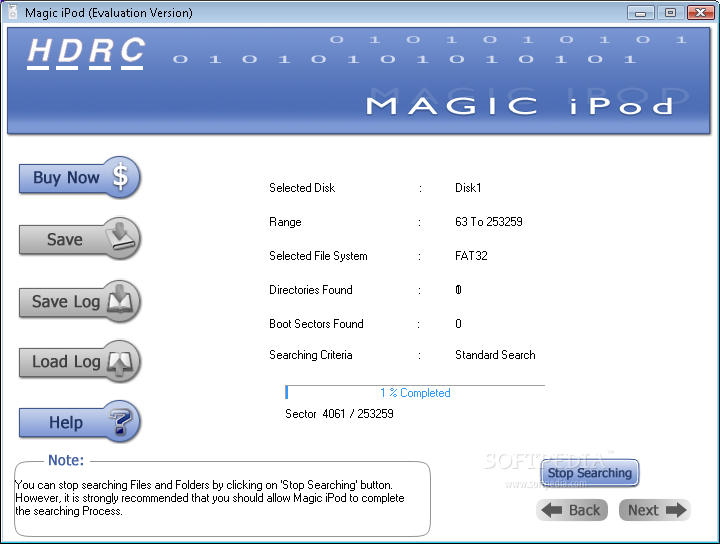Click the Magic iPod title bar icon

(13, 12)
